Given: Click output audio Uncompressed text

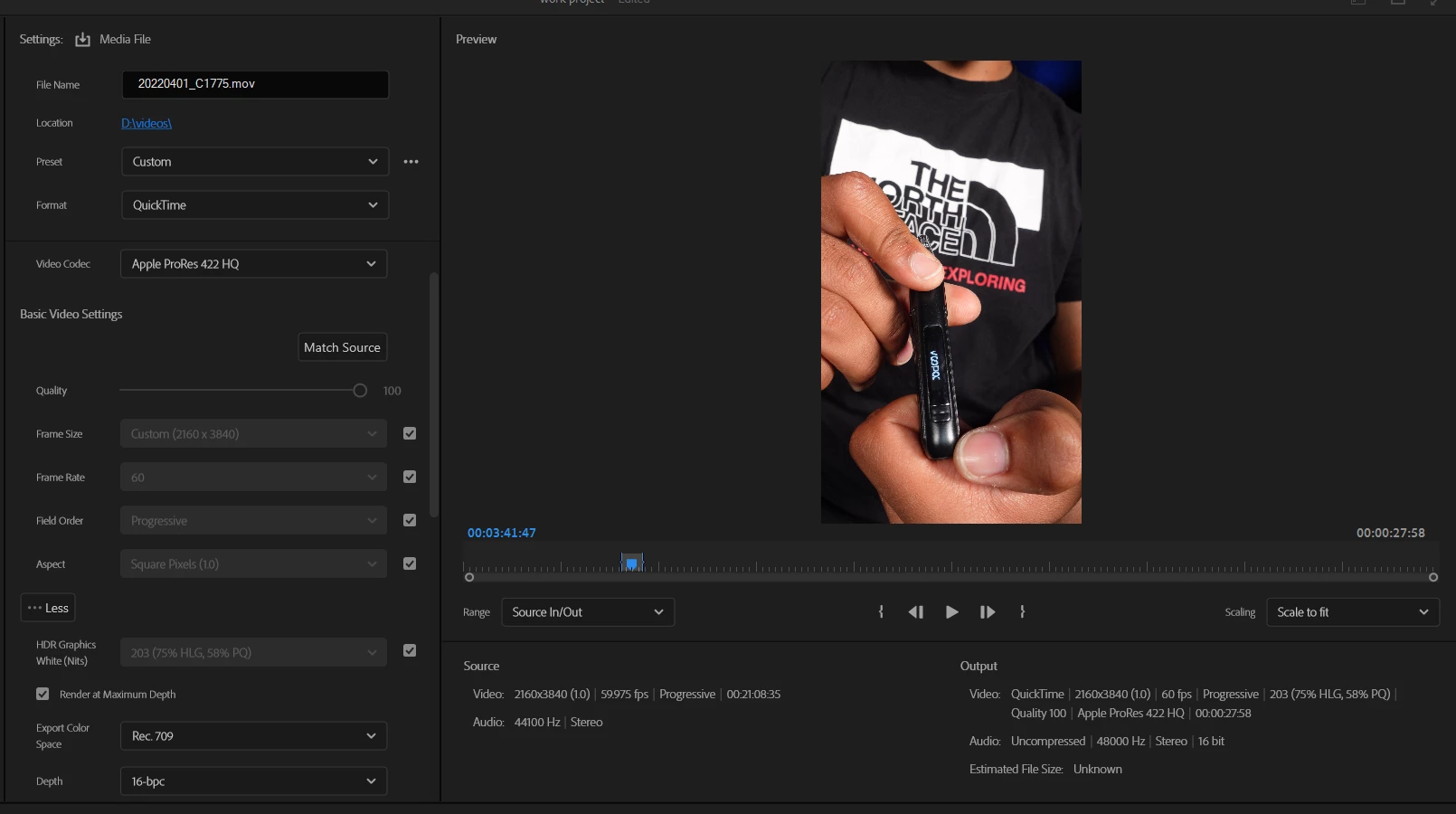Looking at the screenshot, I should pos(1048,741).
